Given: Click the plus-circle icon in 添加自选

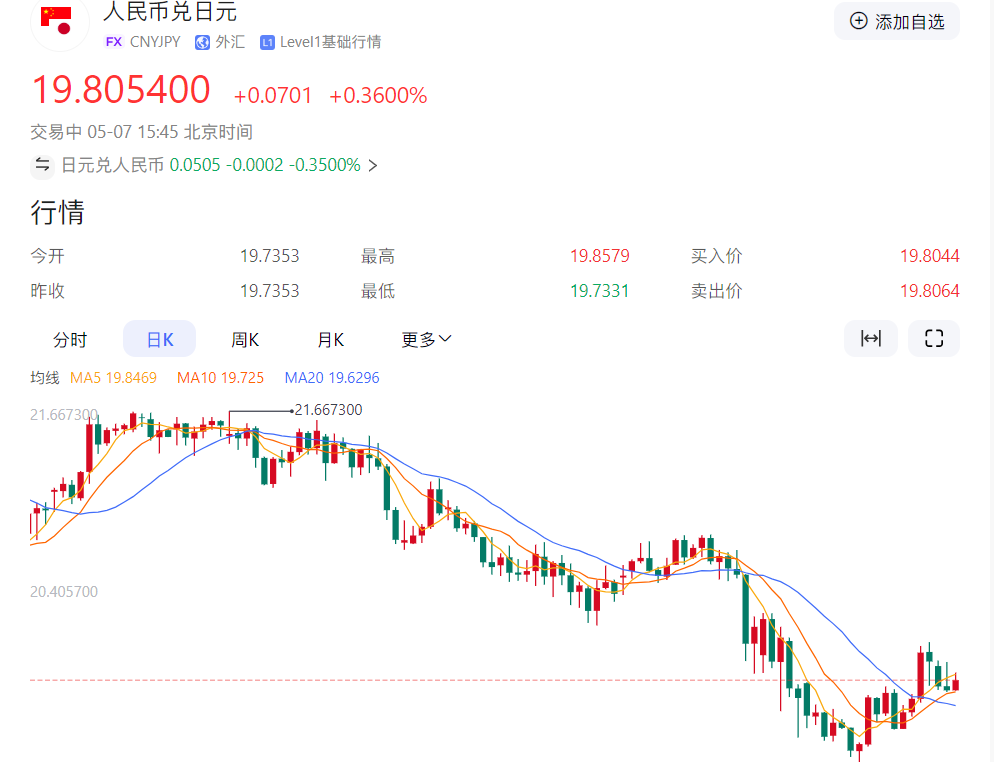Looking at the screenshot, I should 858,21.
